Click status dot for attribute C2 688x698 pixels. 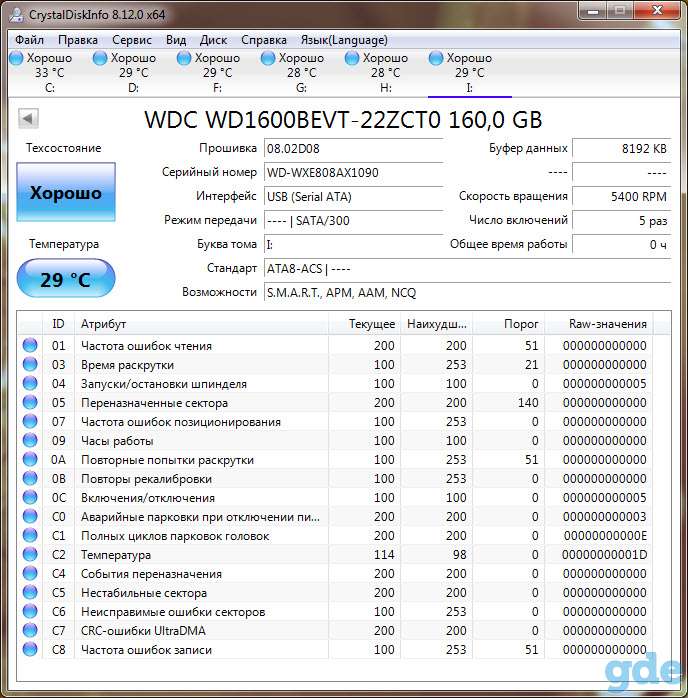(30, 554)
